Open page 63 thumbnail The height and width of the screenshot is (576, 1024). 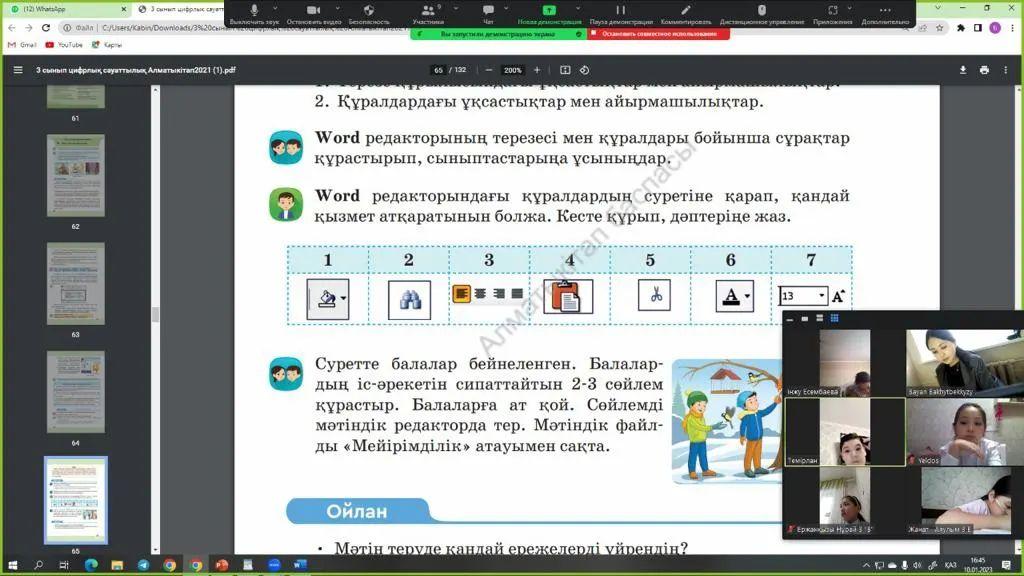(76, 283)
